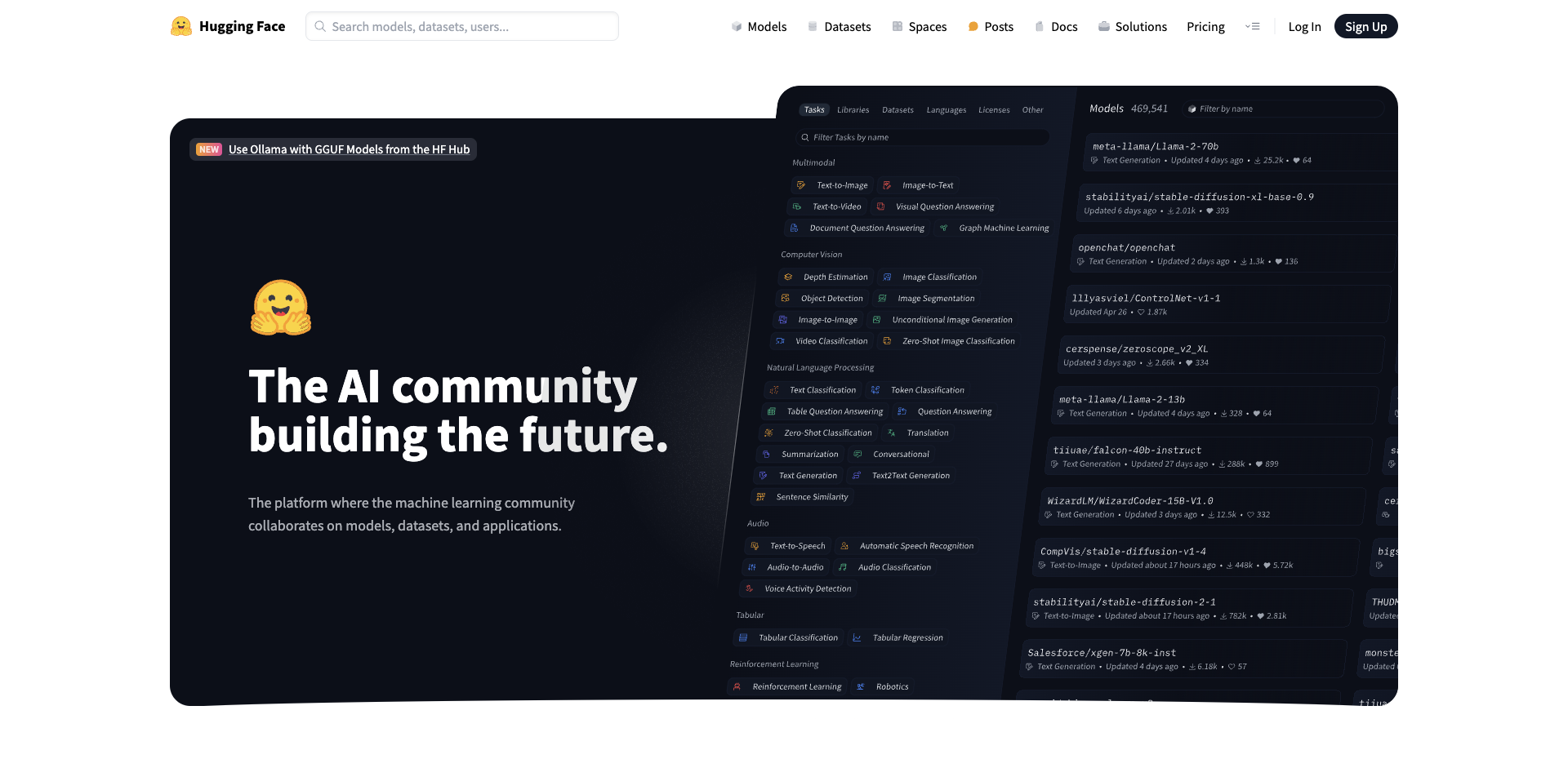The image size is (1568, 768).
Task: Select the Text-to-Speech task icon
Action: pyautogui.click(x=755, y=546)
